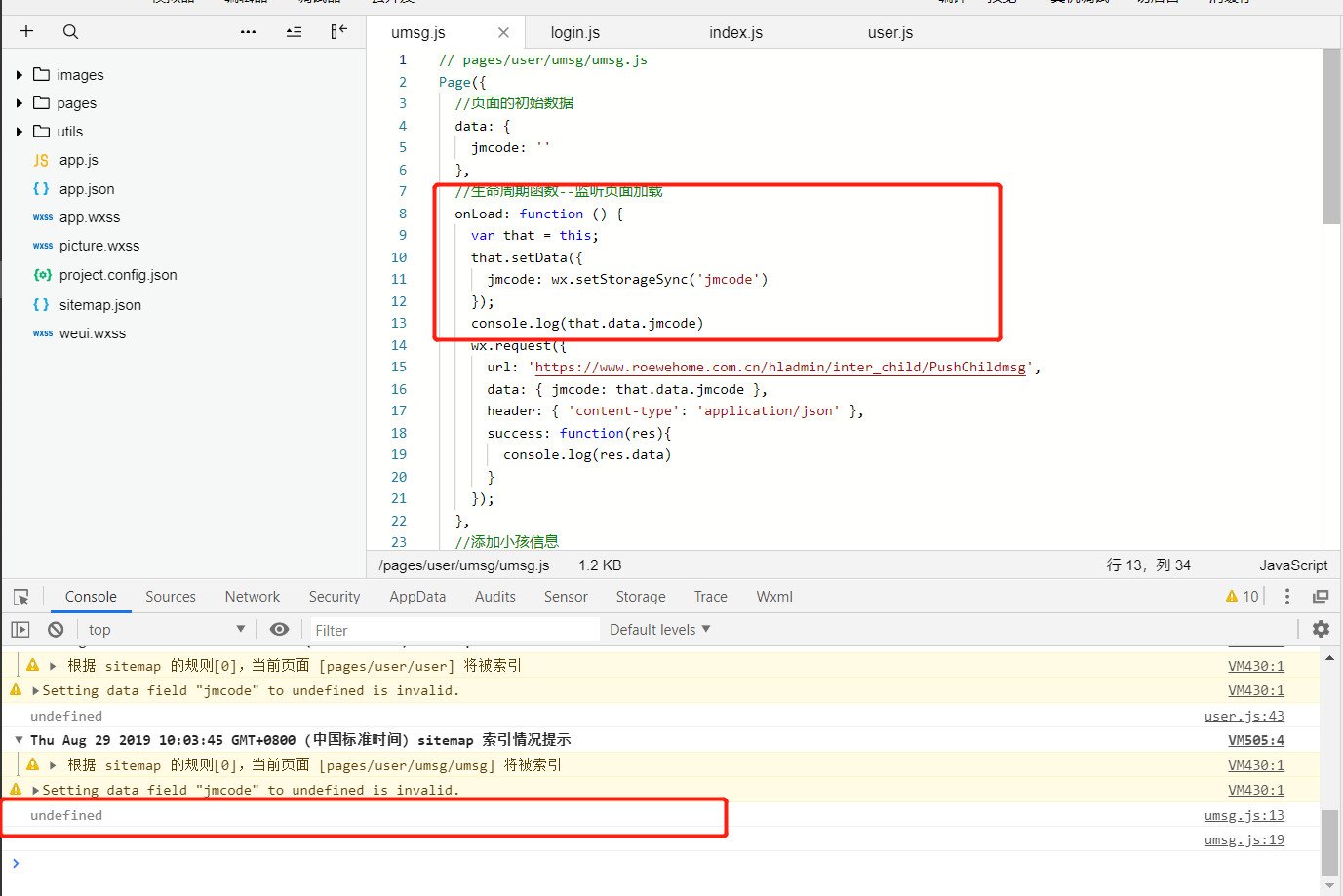1343x896 pixels.
Task: Open the Wxml devtools tab
Action: click(x=774, y=597)
